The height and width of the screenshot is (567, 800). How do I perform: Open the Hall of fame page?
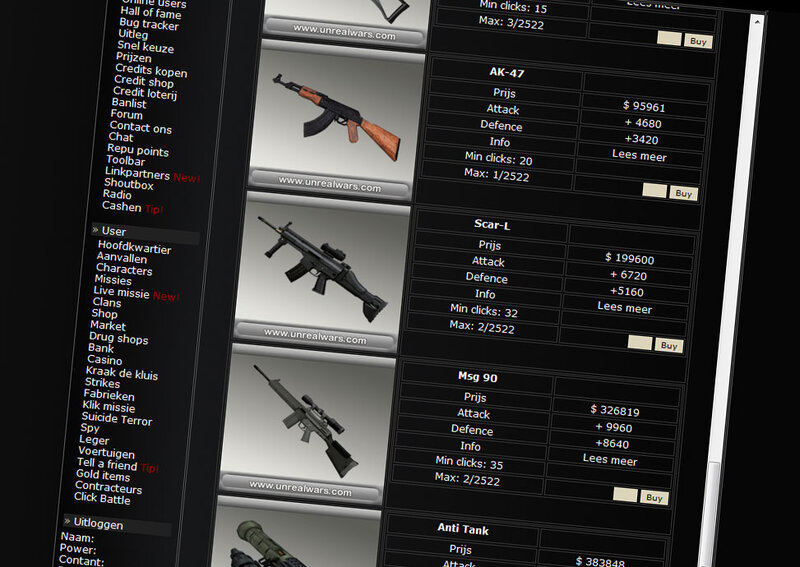point(151,12)
